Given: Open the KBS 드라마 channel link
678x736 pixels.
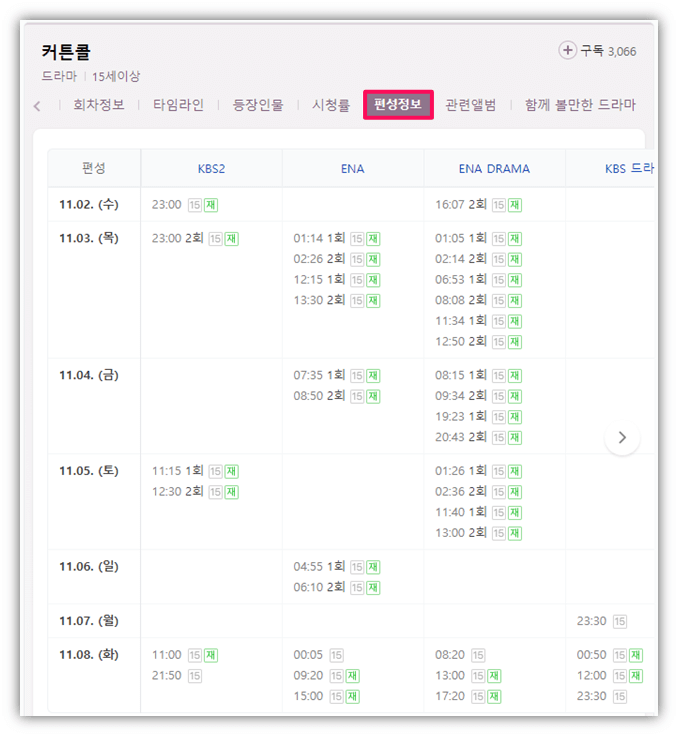Looking at the screenshot, I should pos(629,169).
